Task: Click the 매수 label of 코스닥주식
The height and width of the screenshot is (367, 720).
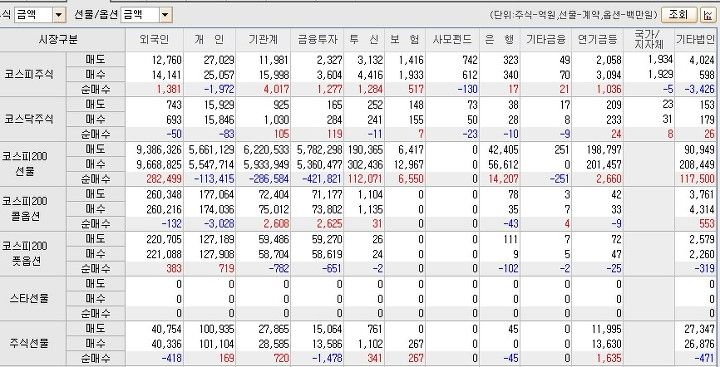Action: click(x=96, y=119)
